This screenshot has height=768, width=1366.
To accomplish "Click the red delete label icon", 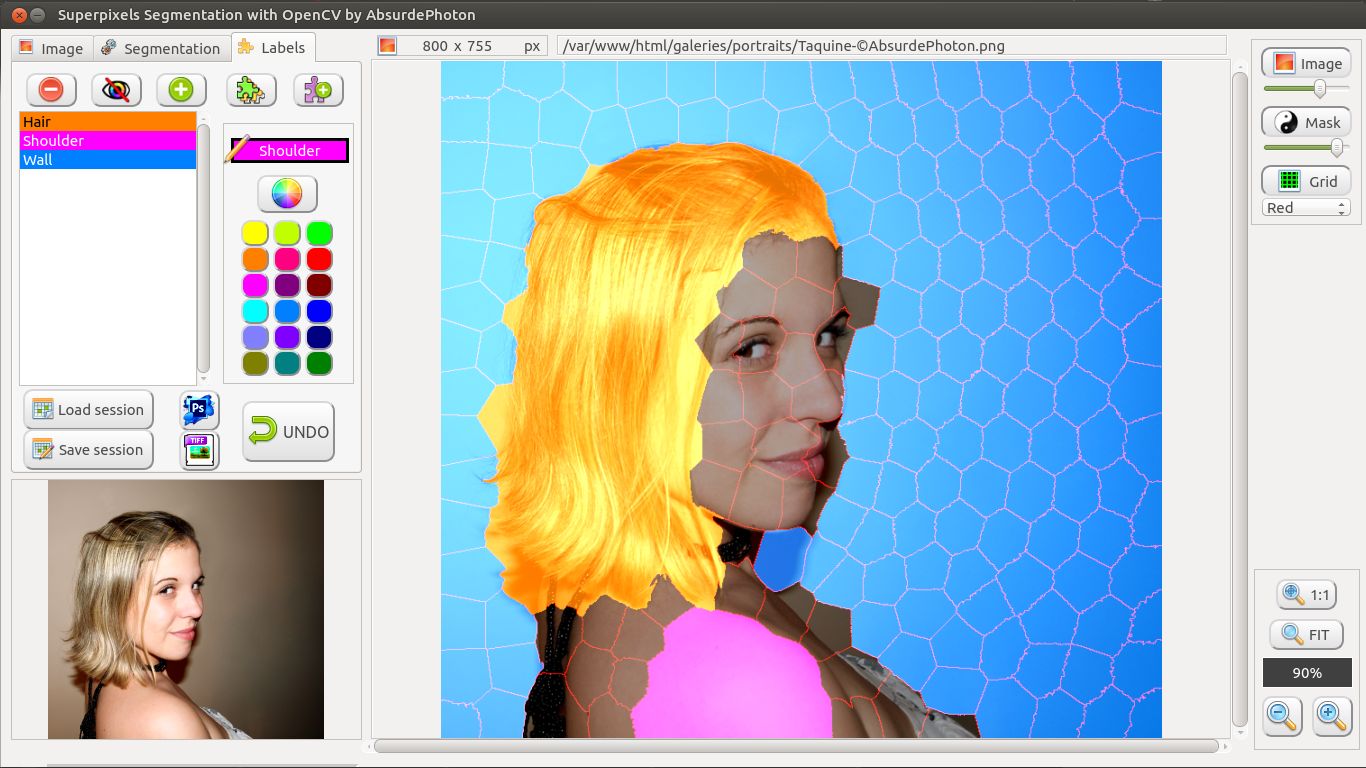I will tap(51, 90).
